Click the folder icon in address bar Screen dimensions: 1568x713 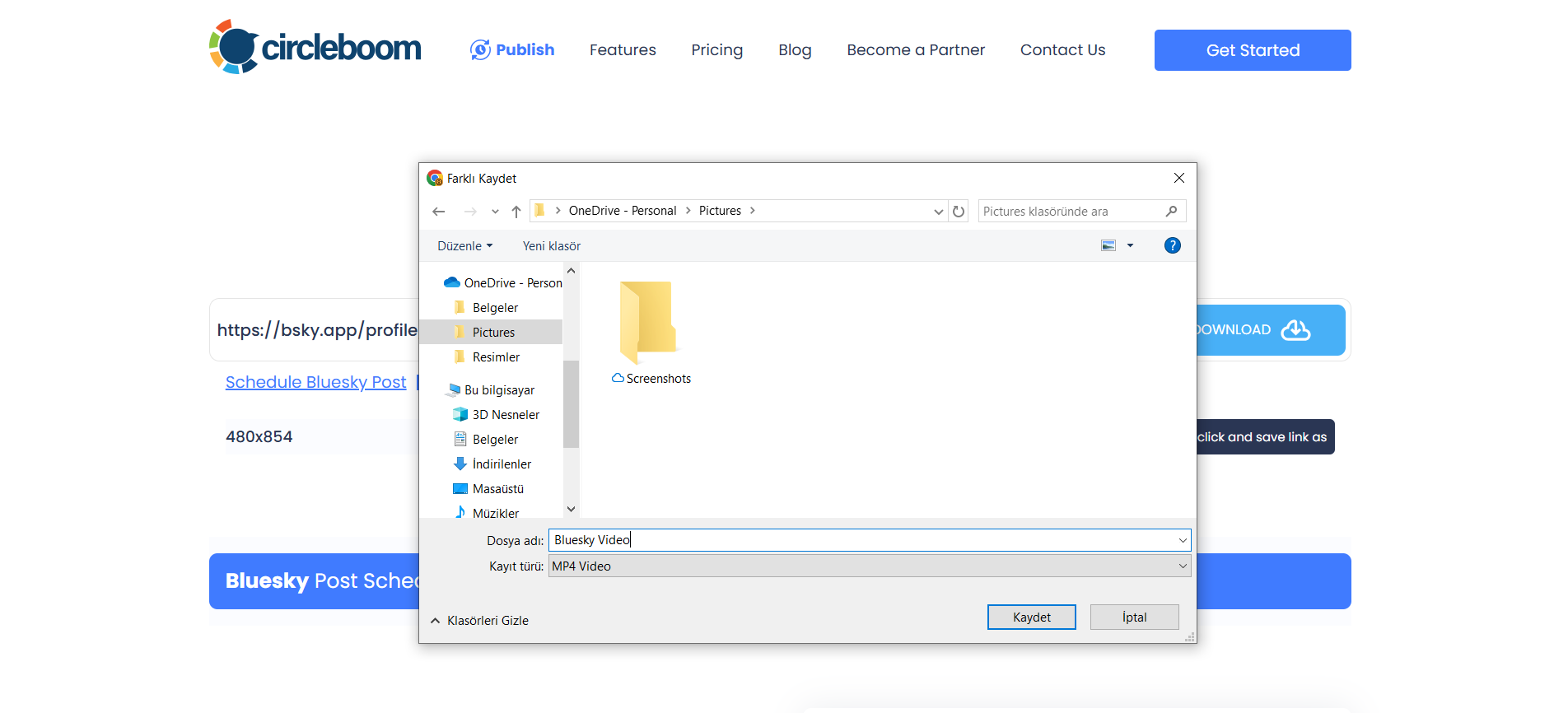click(x=539, y=211)
